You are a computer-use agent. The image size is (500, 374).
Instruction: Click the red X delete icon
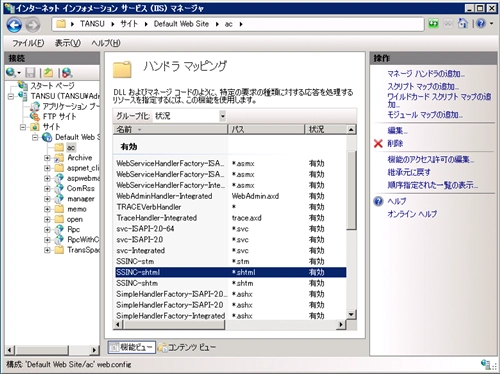pyautogui.click(x=378, y=144)
